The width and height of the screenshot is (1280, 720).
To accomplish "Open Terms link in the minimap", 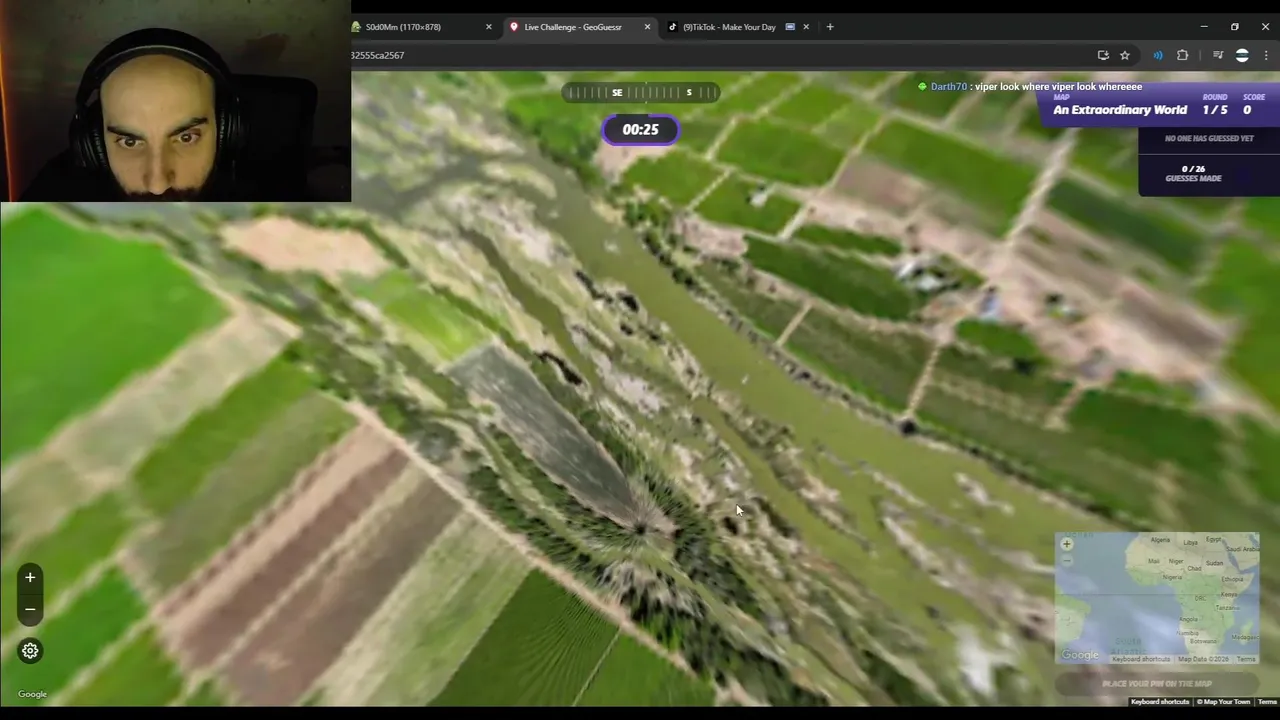I will (1246, 659).
